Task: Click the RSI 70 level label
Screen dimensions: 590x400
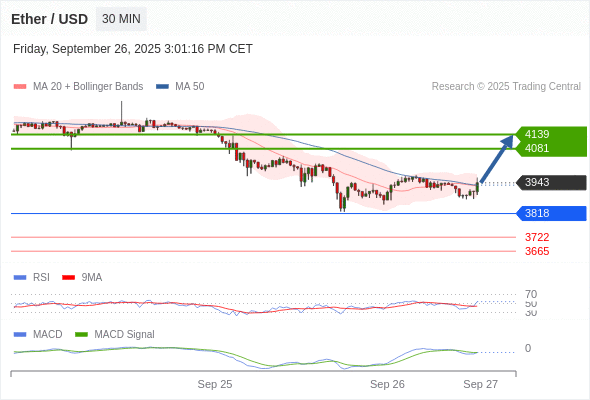Action: click(x=531, y=294)
